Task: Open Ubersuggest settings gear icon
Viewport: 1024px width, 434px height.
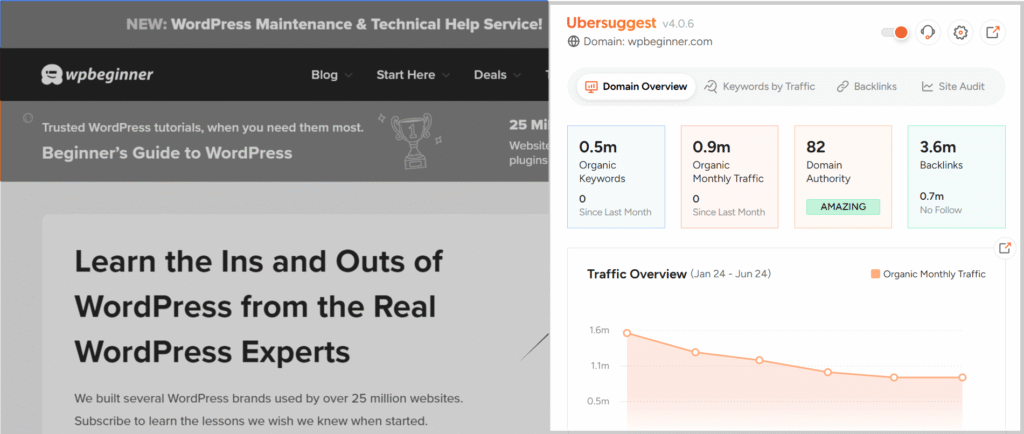Action: pyautogui.click(x=960, y=33)
